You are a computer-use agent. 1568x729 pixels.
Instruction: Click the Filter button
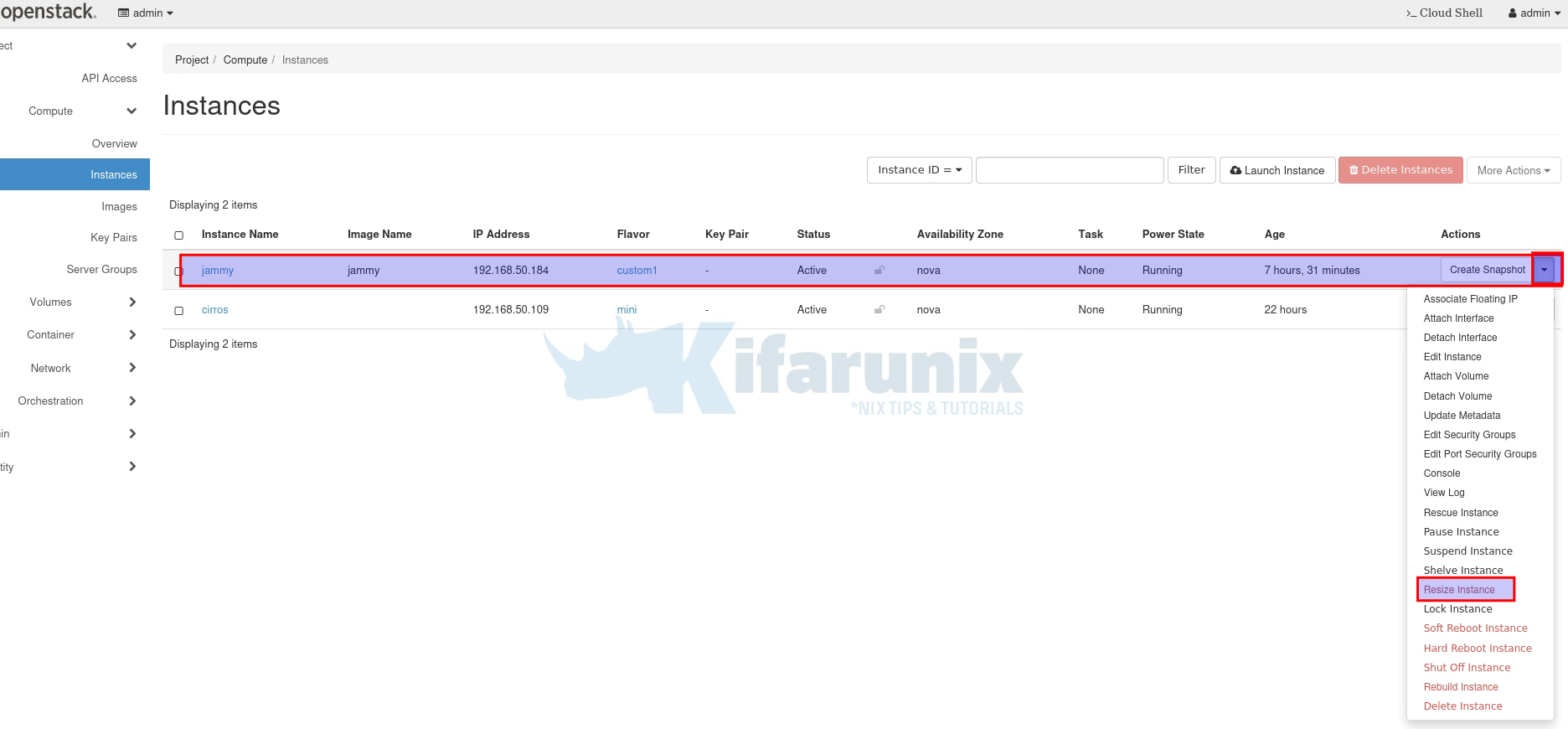pyautogui.click(x=1191, y=170)
